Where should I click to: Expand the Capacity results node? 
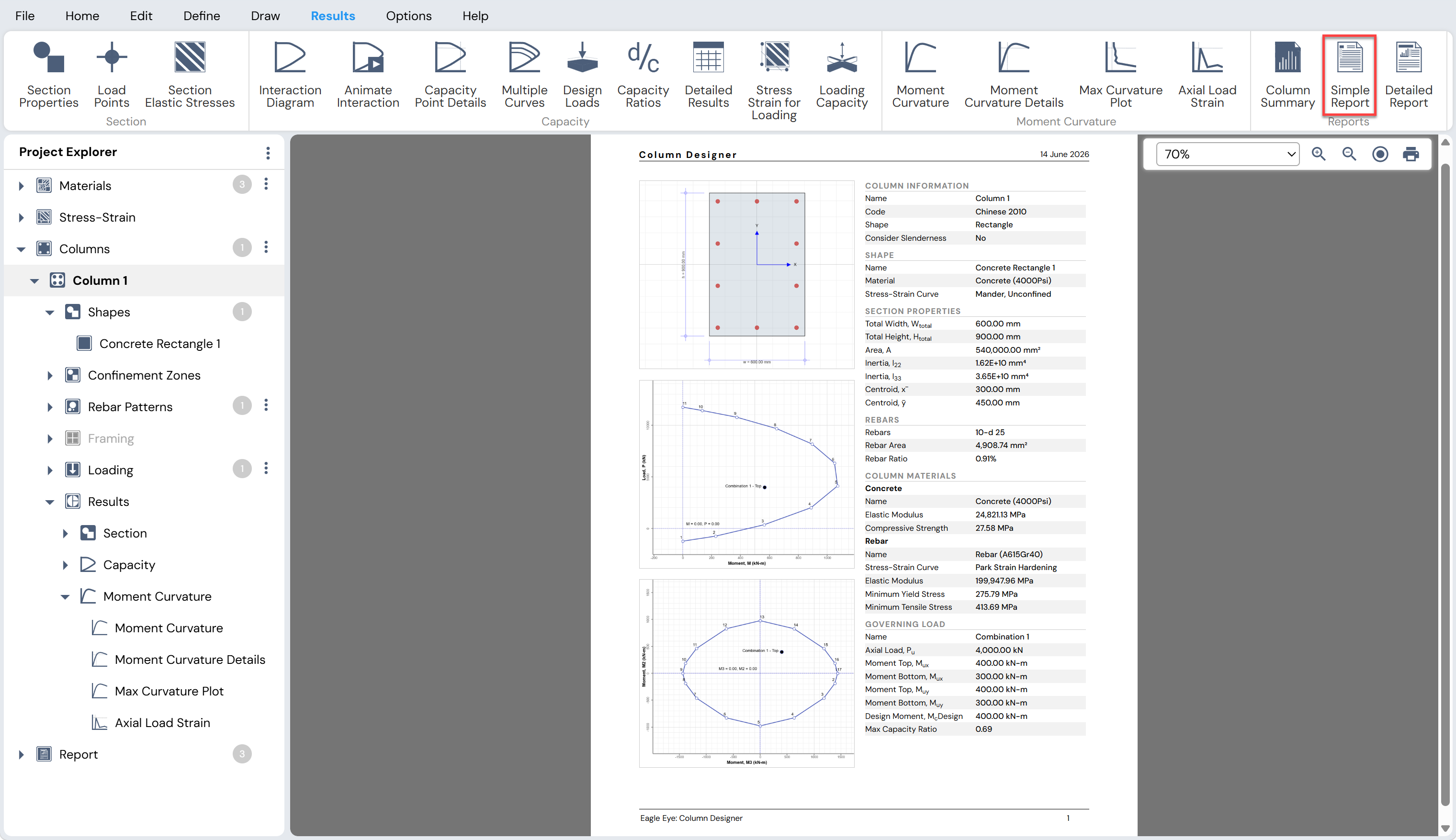click(x=65, y=565)
